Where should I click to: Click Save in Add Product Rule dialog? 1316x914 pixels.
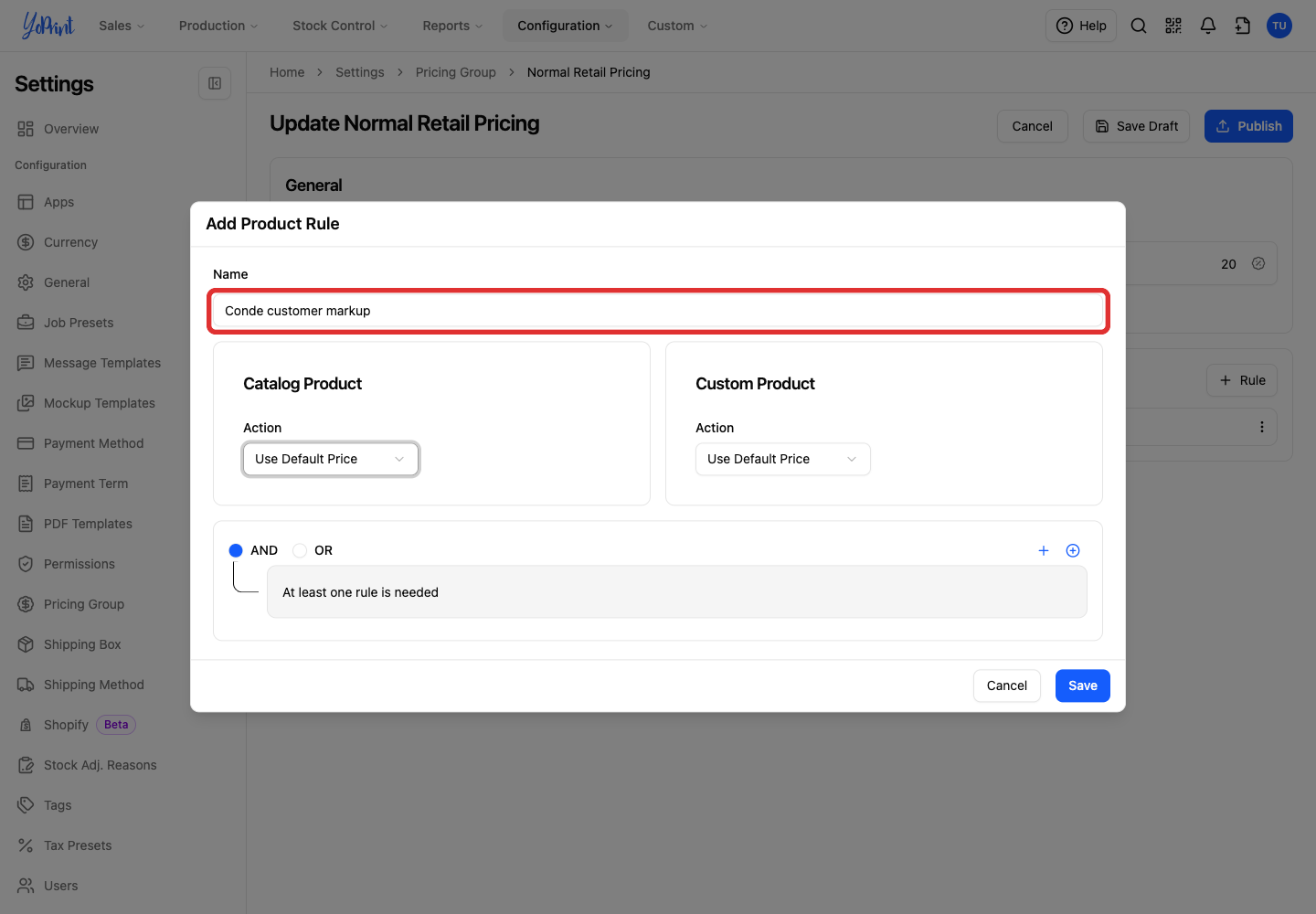1083,685
